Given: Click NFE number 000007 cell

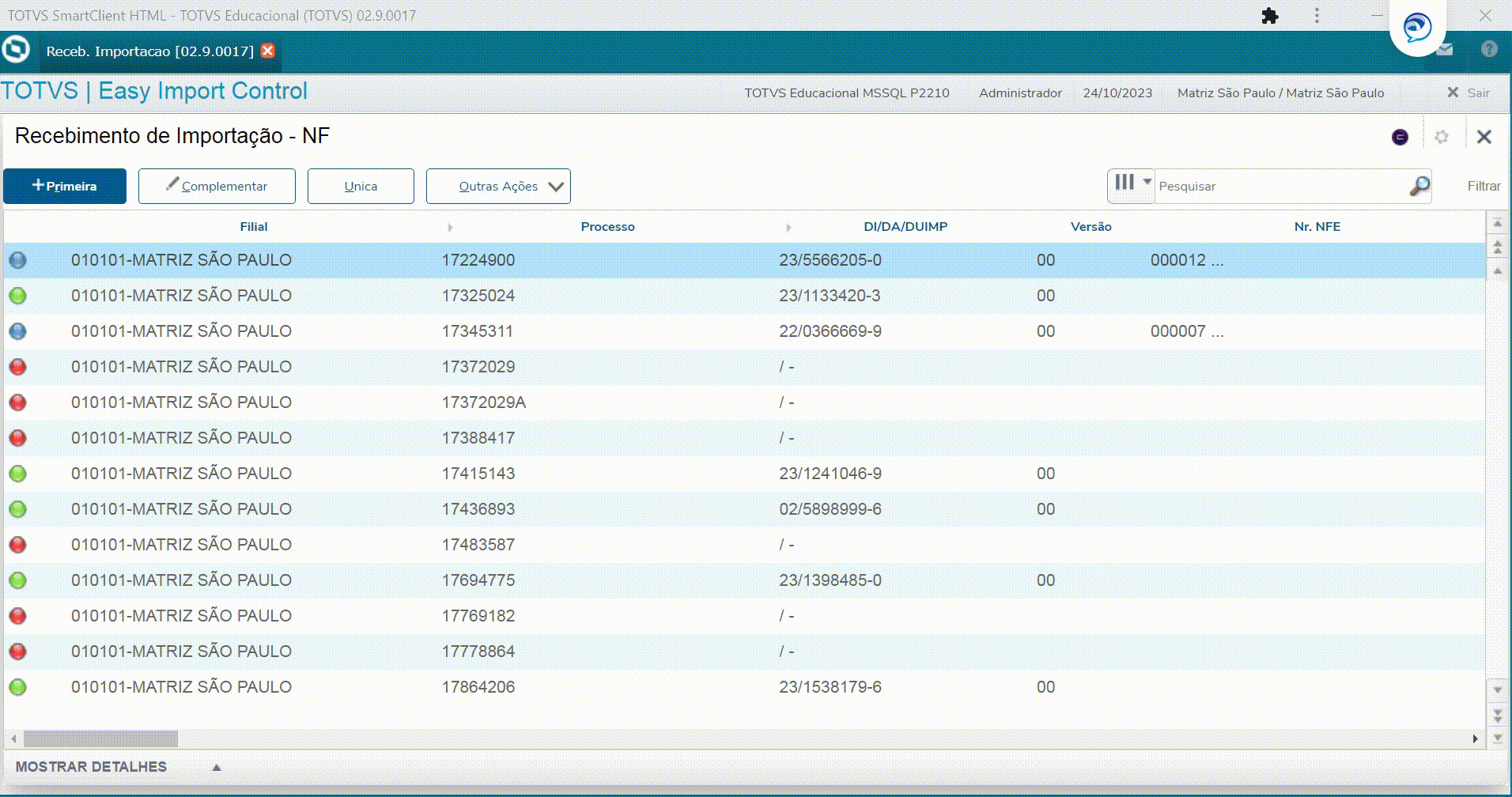Looking at the screenshot, I should (x=1186, y=331).
